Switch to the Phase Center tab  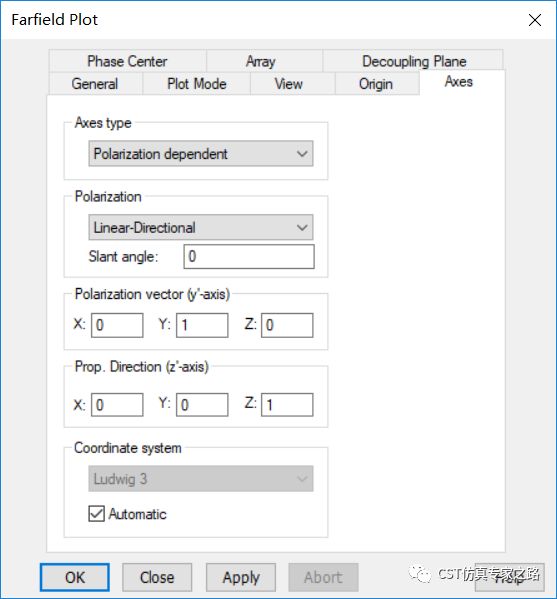[127, 61]
